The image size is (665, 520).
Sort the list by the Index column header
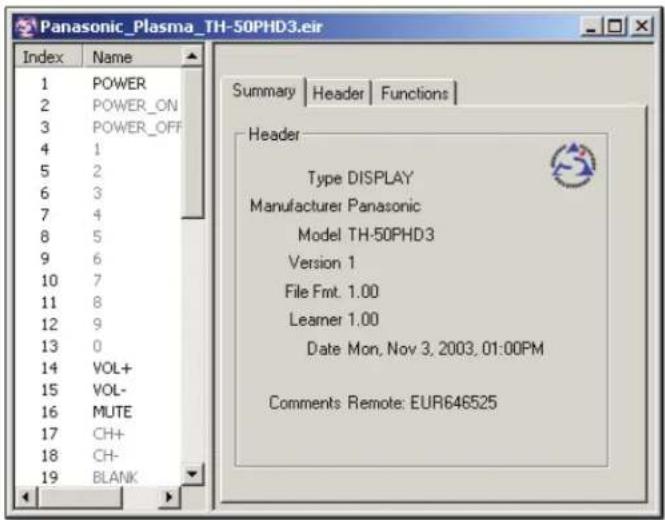(x=48, y=57)
